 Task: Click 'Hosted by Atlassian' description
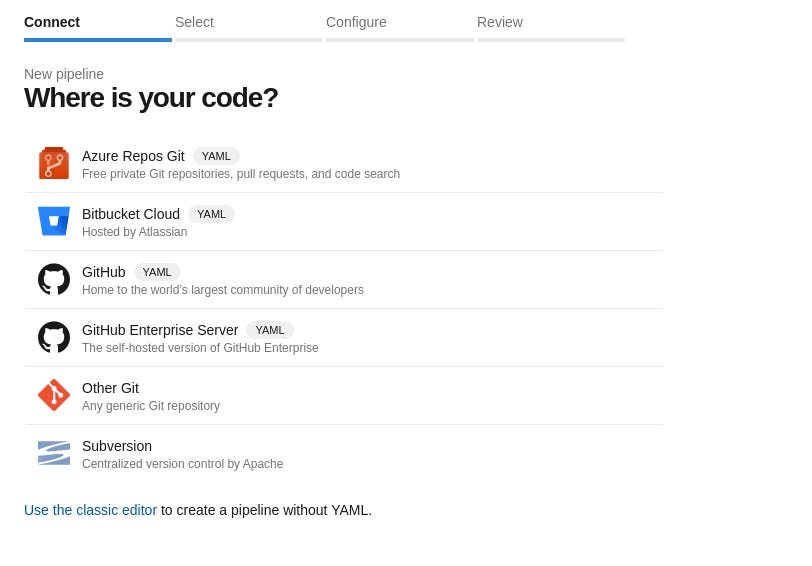tap(135, 232)
